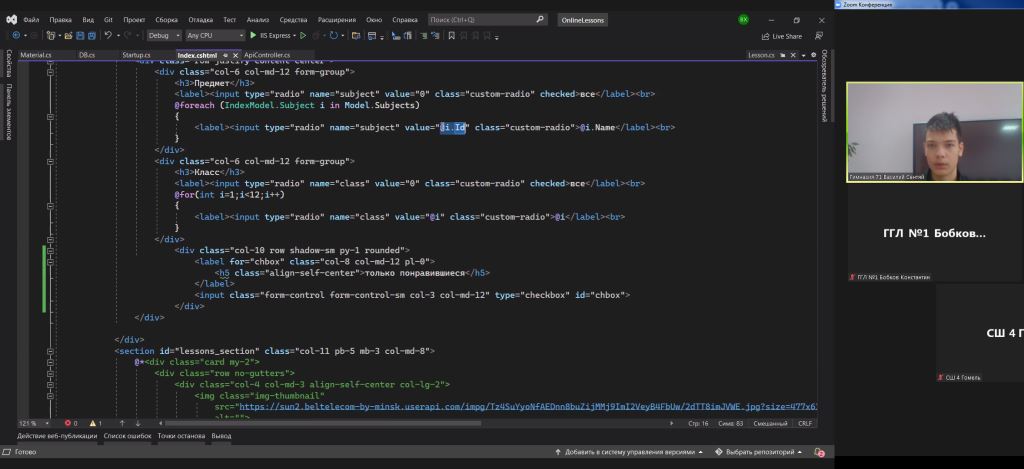Click the Undo arrow icon
The image size is (1024, 469).
[x=109, y=35]
